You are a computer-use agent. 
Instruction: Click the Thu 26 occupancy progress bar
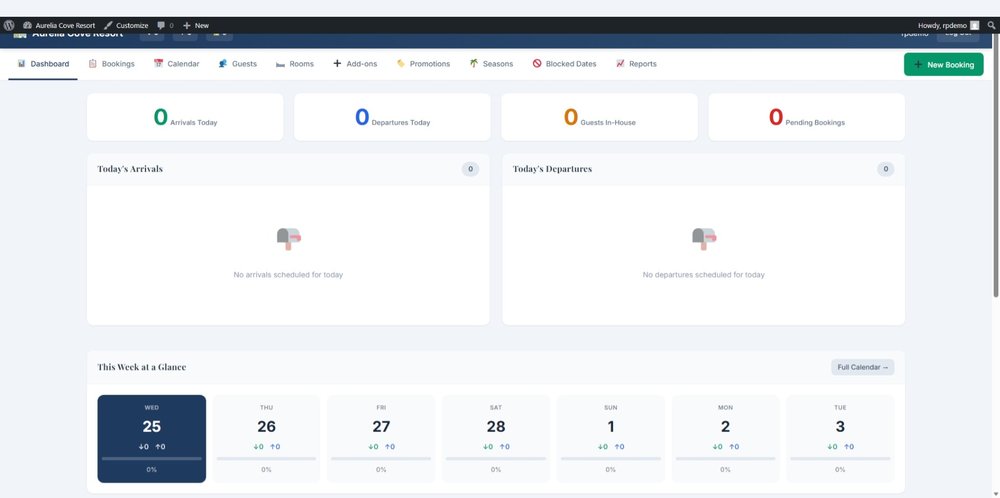coord(266,458)
